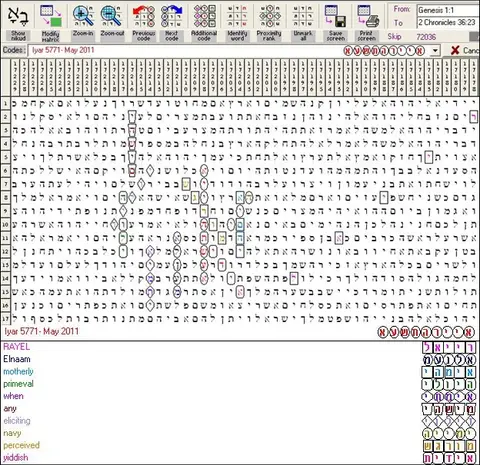Select the Identify word tool

point(237,16)
